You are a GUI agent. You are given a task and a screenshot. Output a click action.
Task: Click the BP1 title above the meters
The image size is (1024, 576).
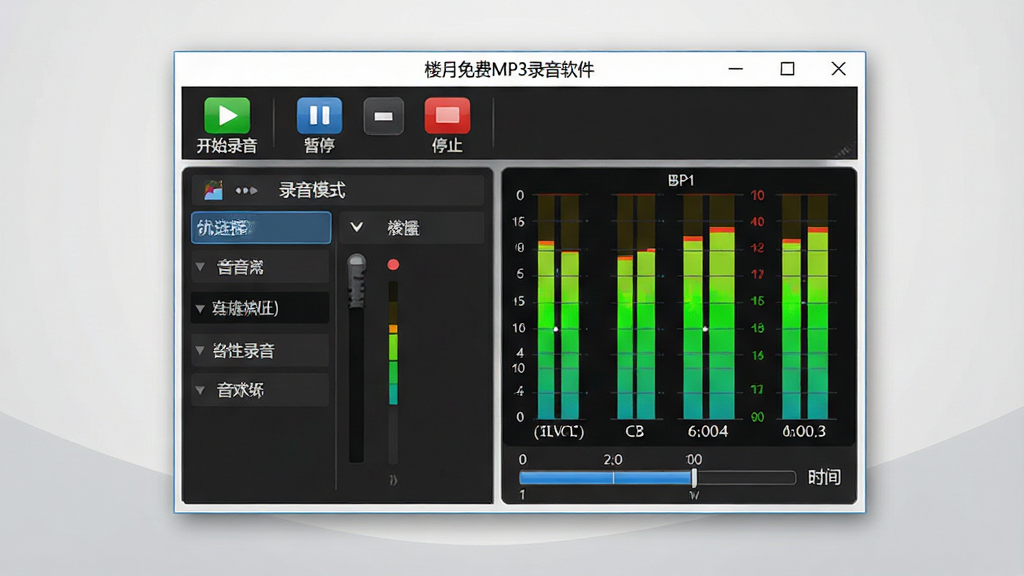(x=680, y=180)
